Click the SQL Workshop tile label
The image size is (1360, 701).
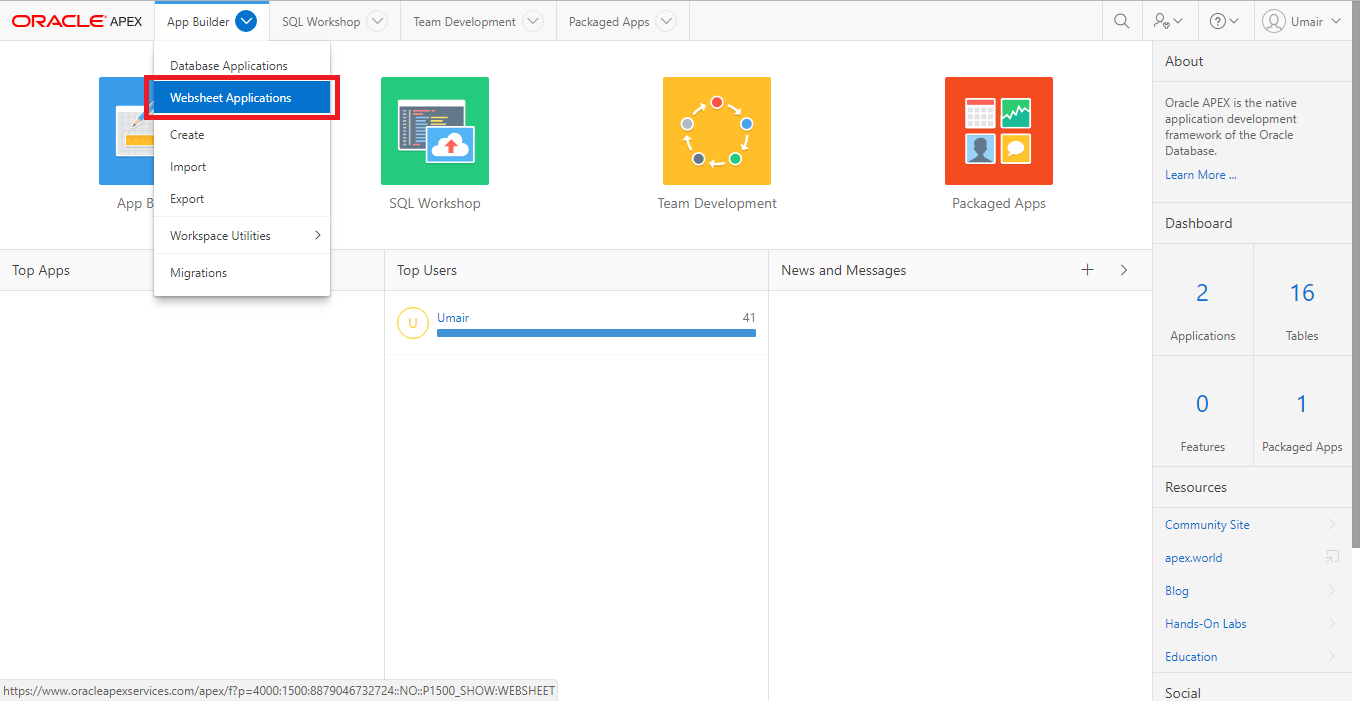click(x=435, y=203)
